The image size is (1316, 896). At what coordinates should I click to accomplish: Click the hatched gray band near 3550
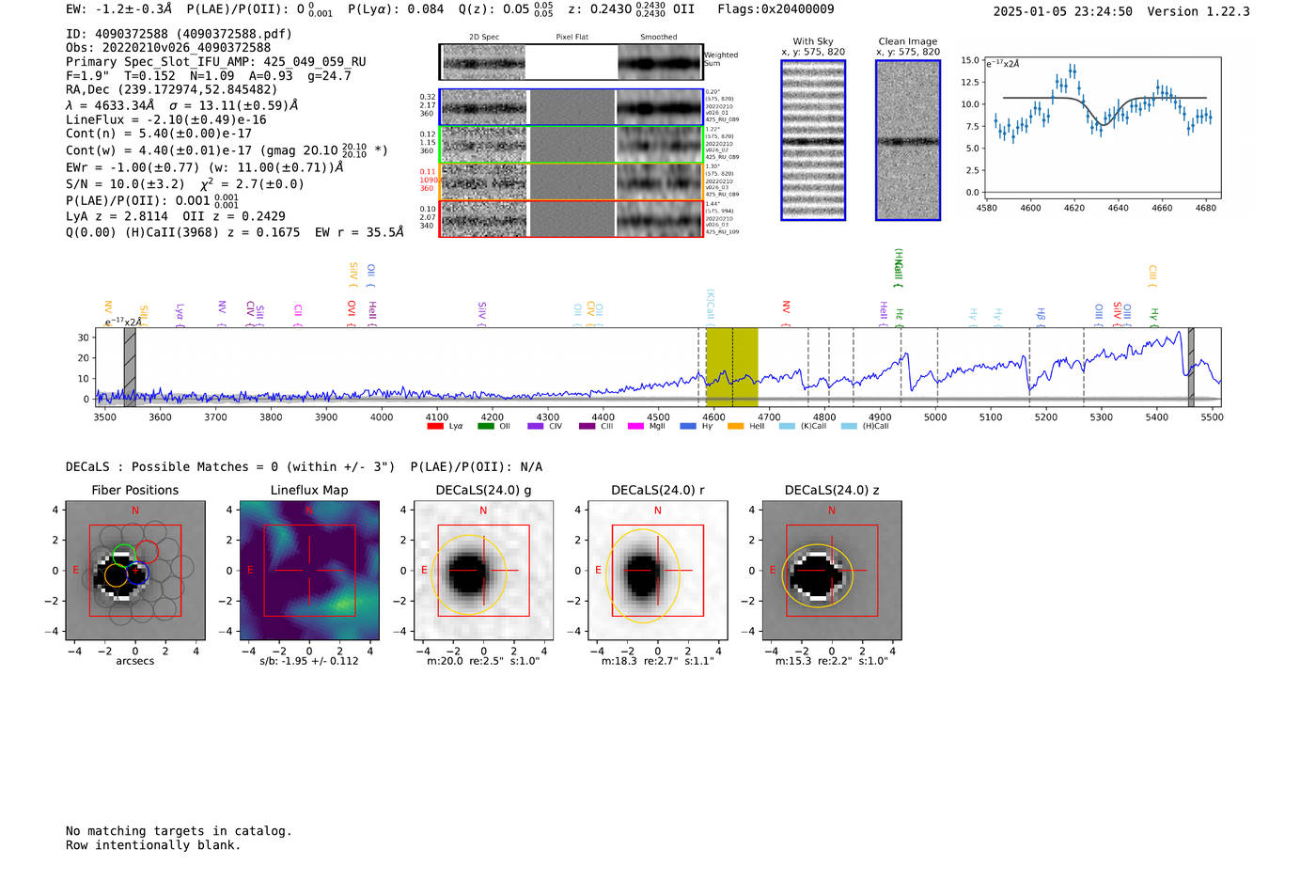[130, 367]
